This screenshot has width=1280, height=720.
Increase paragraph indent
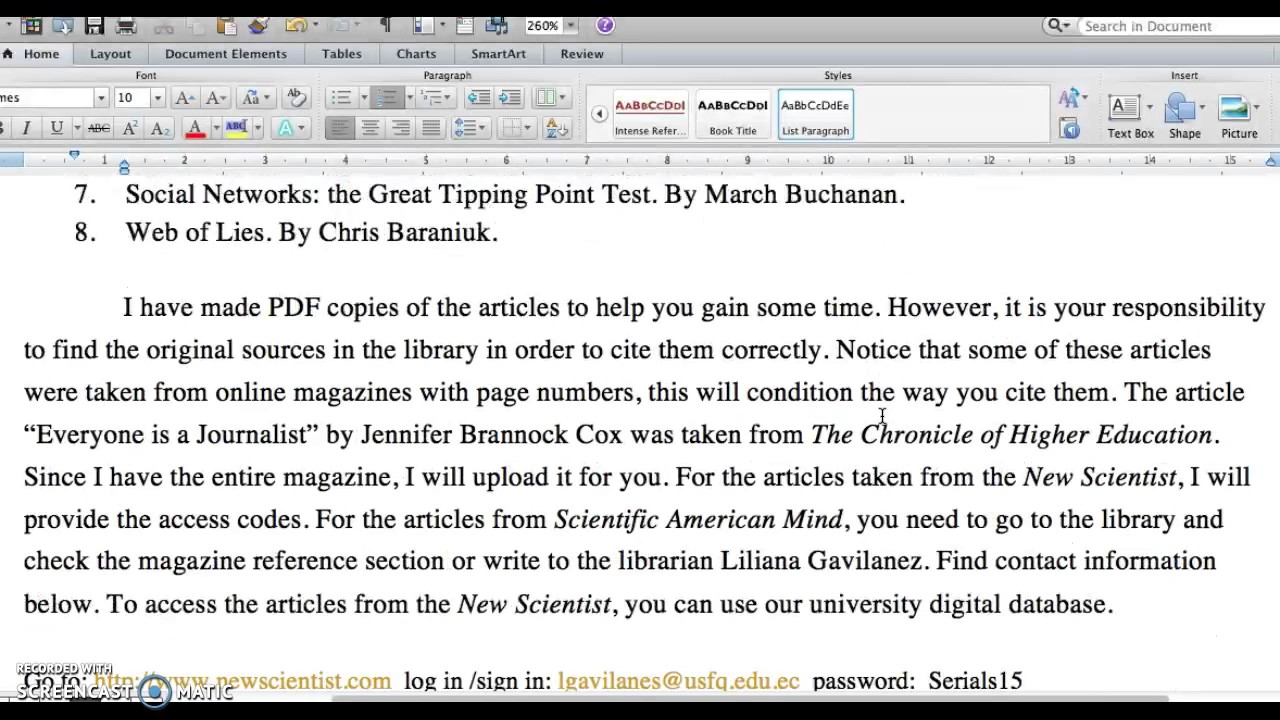tap(510, 98)
